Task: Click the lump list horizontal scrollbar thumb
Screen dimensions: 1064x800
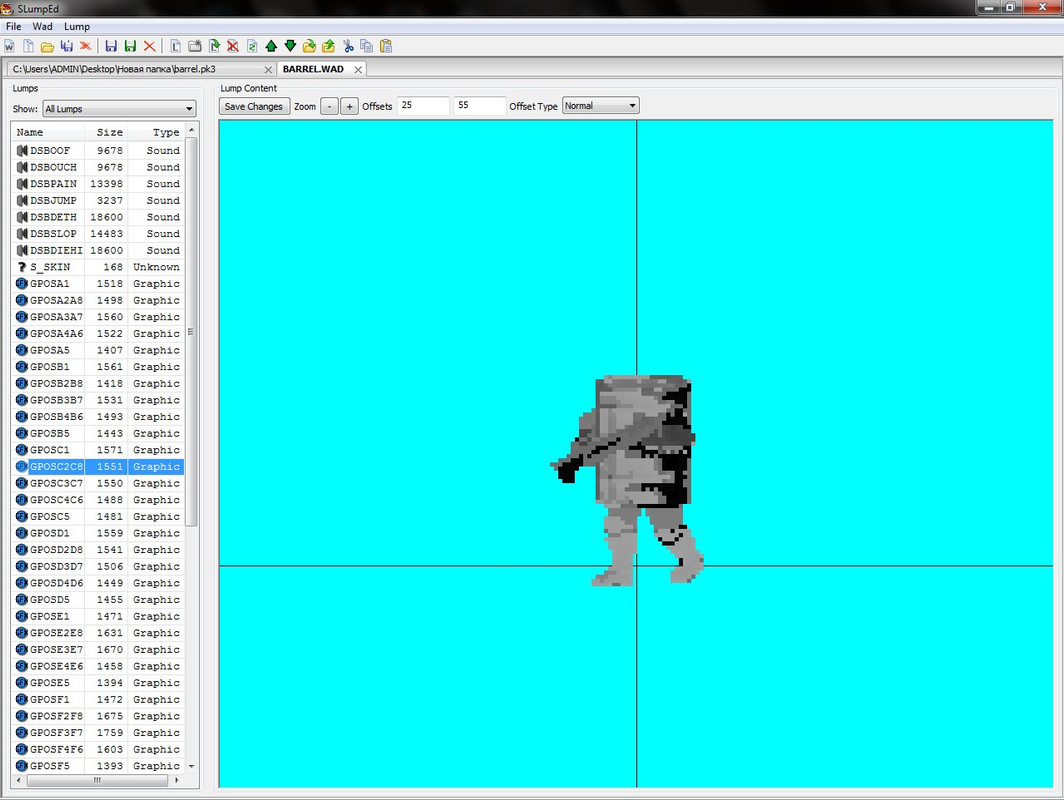Action: pyautogui.click(x=97, y=780)
